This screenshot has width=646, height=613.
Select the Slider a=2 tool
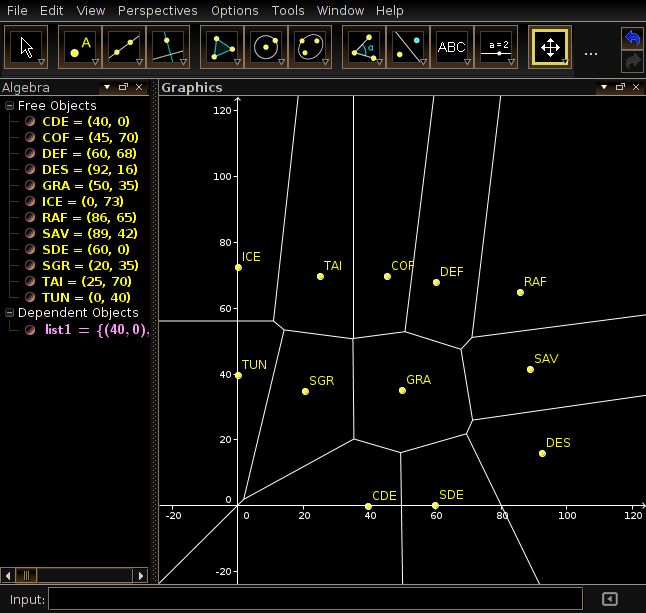tap(496, 47)
